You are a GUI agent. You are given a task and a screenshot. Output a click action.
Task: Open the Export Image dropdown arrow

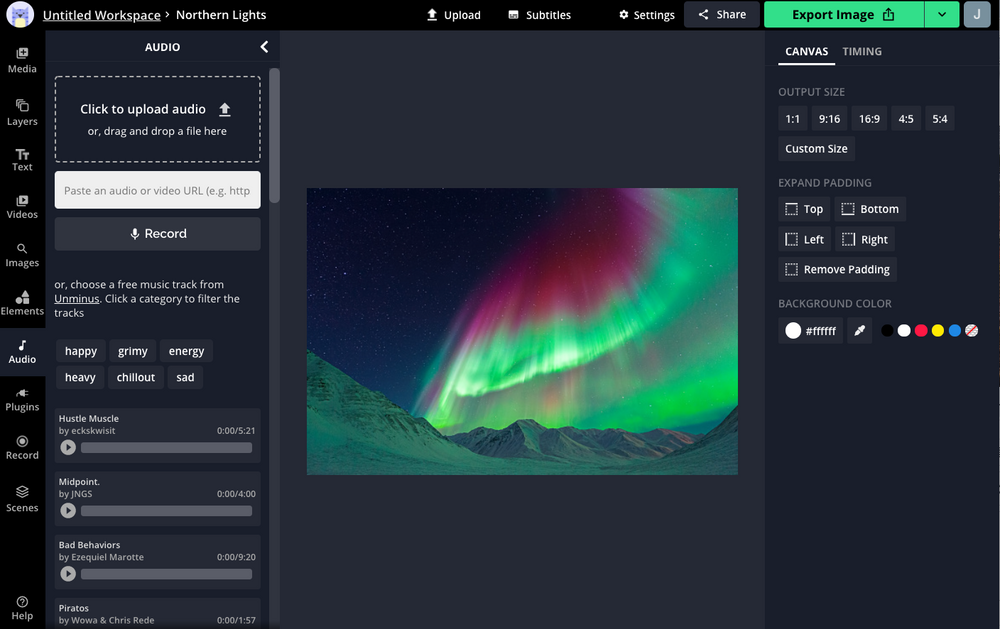point(941,15)
